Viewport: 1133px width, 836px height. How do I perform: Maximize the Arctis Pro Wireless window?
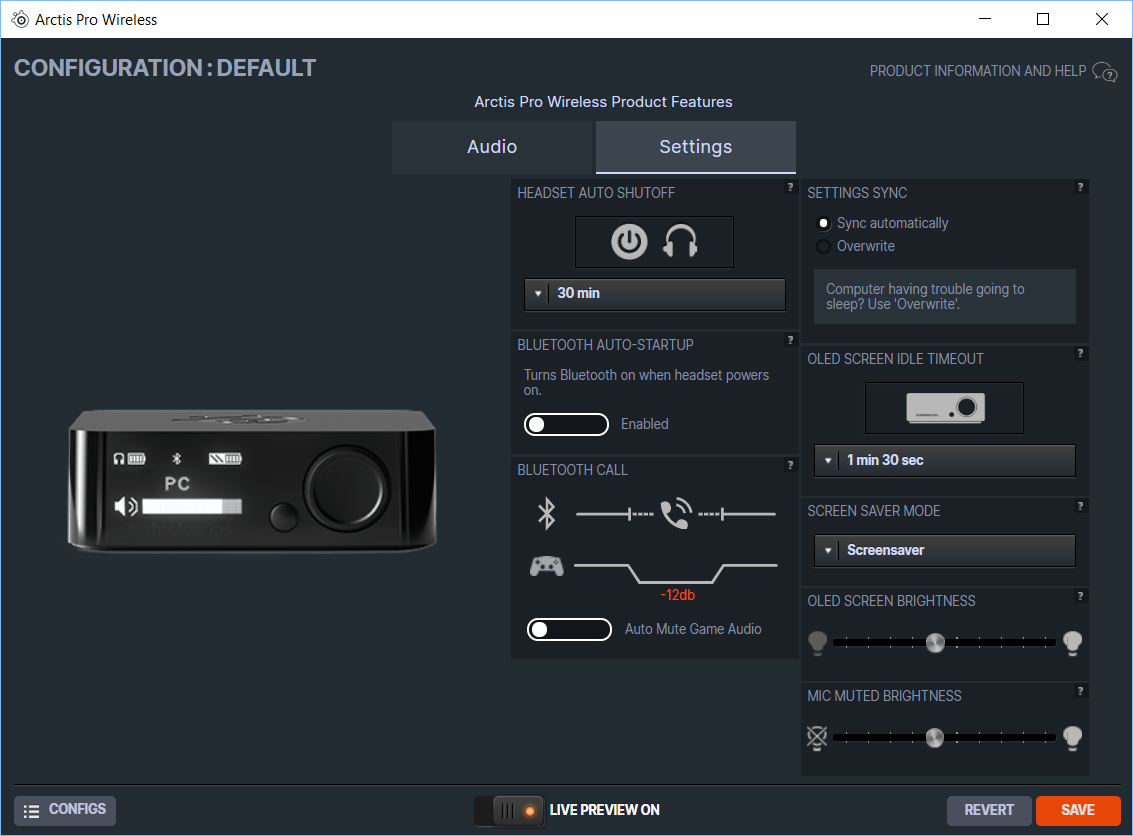[1043, 20]
